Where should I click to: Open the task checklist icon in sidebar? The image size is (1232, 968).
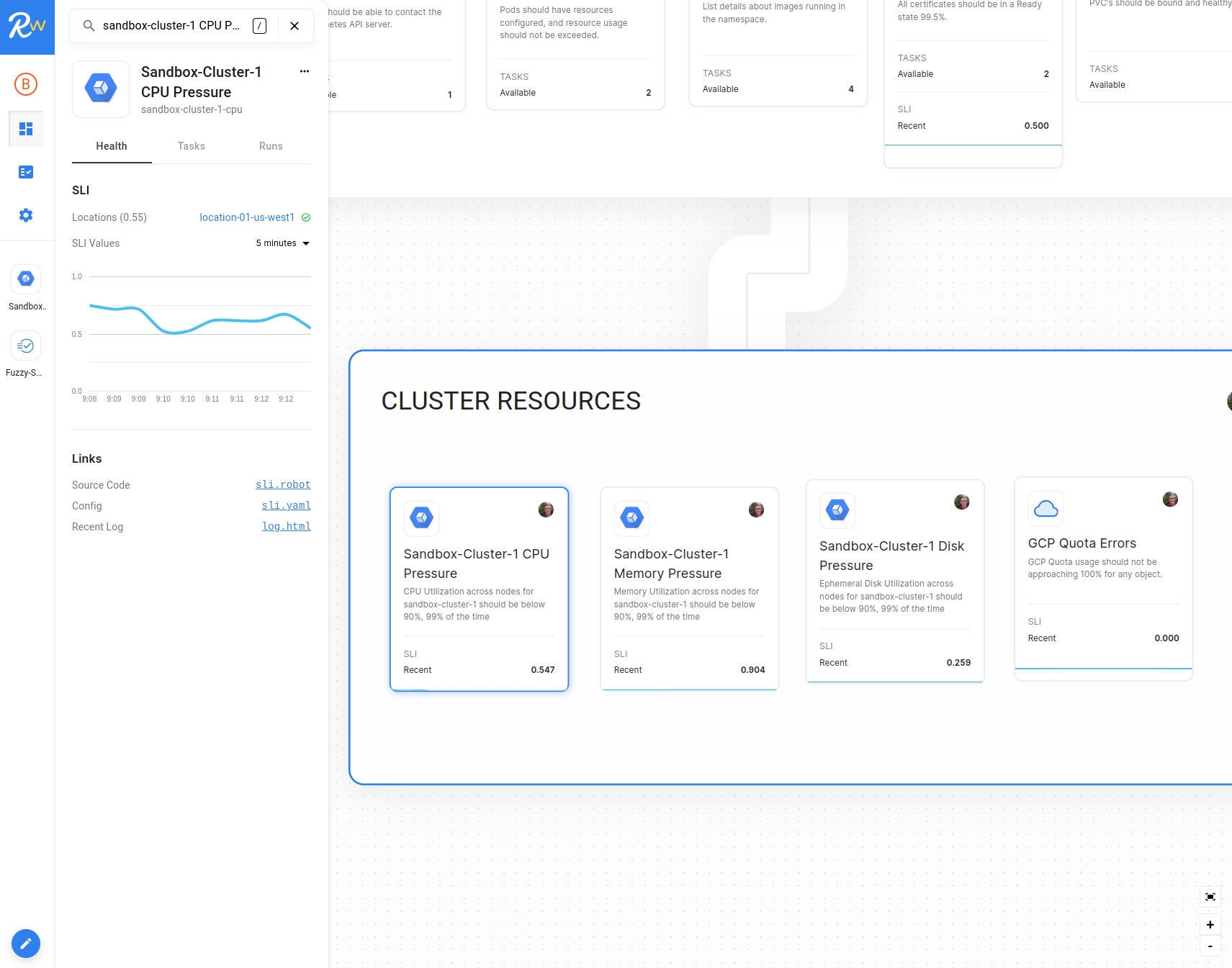[x=26, y=172]
